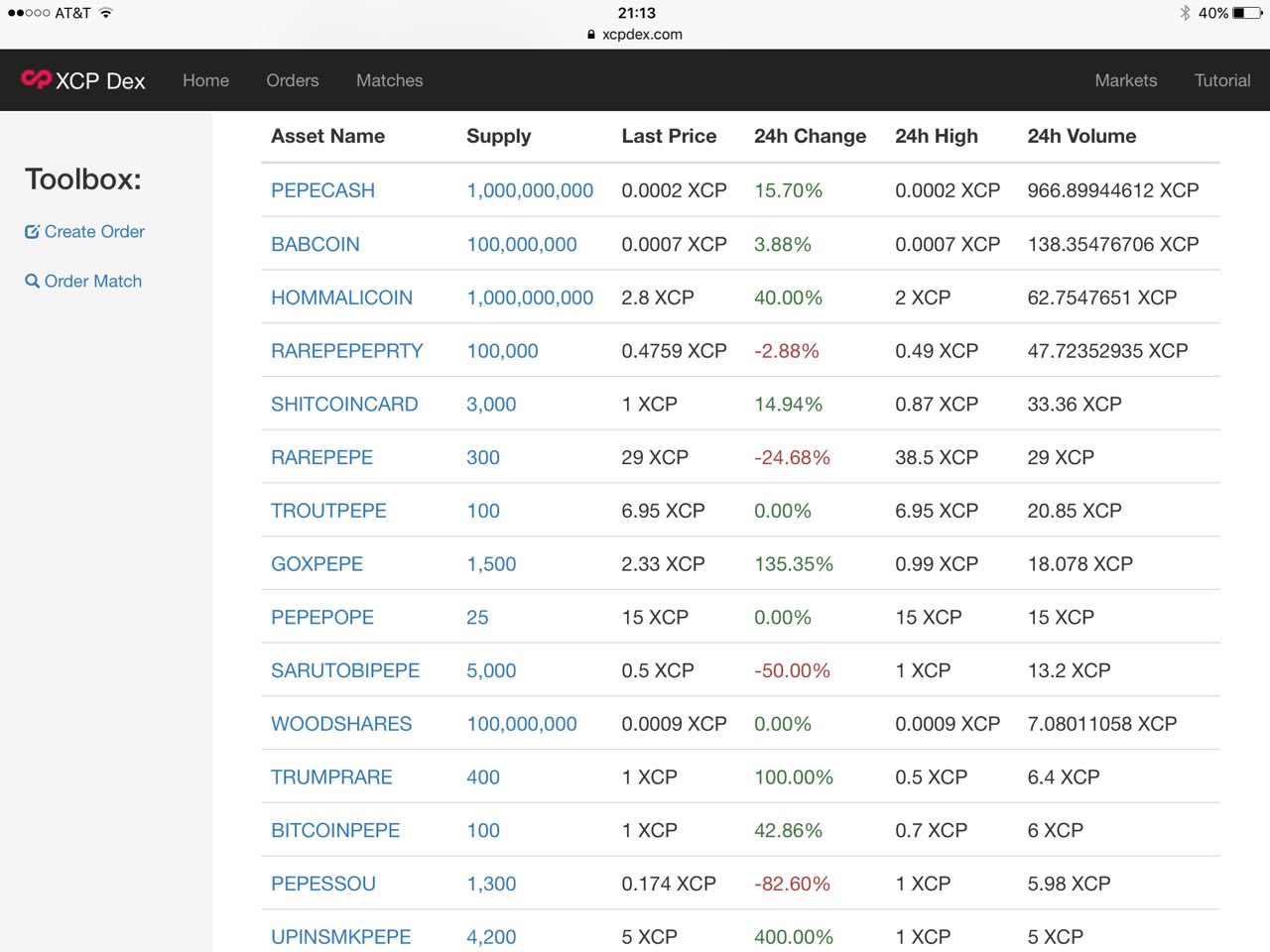Screen dimensions: 1270x952
Task: Open the PEPEPOPE asset link
Action: click(322, 618)
